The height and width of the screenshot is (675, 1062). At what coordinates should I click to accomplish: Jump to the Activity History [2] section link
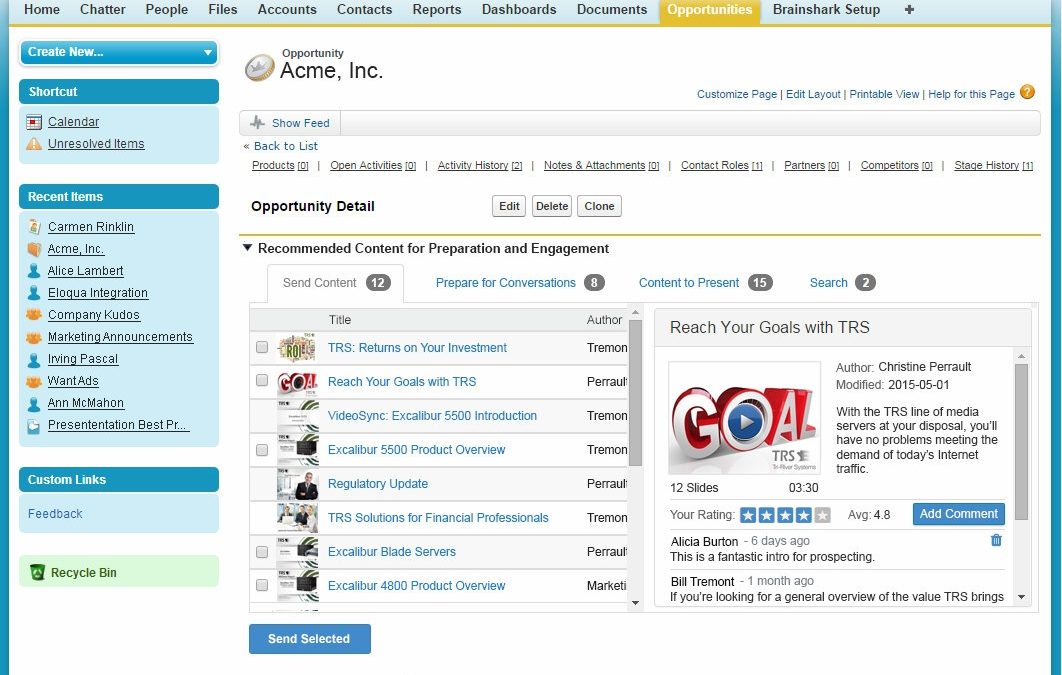(x=480, y=165)
